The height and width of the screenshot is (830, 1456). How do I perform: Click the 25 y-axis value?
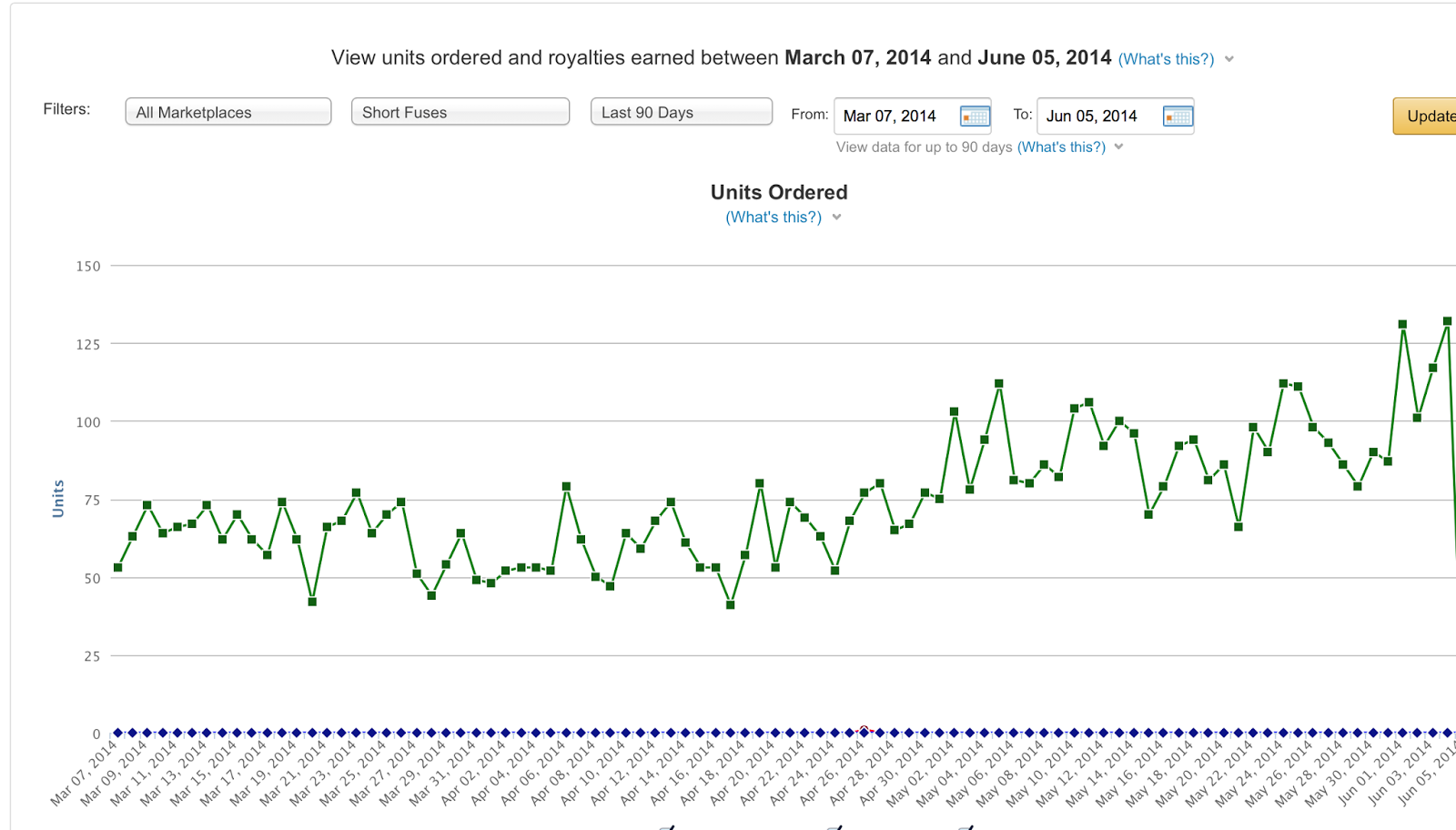click(x=92, y=656)
